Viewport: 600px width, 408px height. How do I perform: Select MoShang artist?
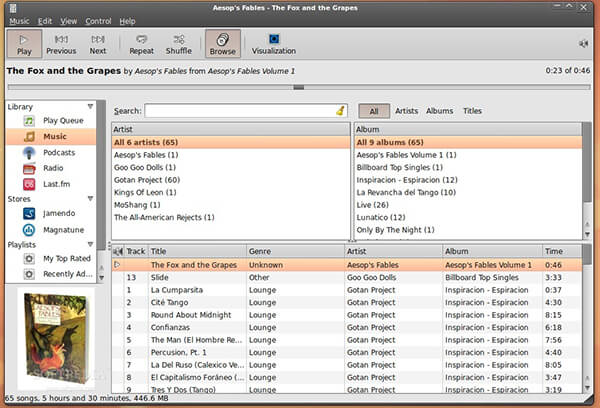tap(231, 205)
